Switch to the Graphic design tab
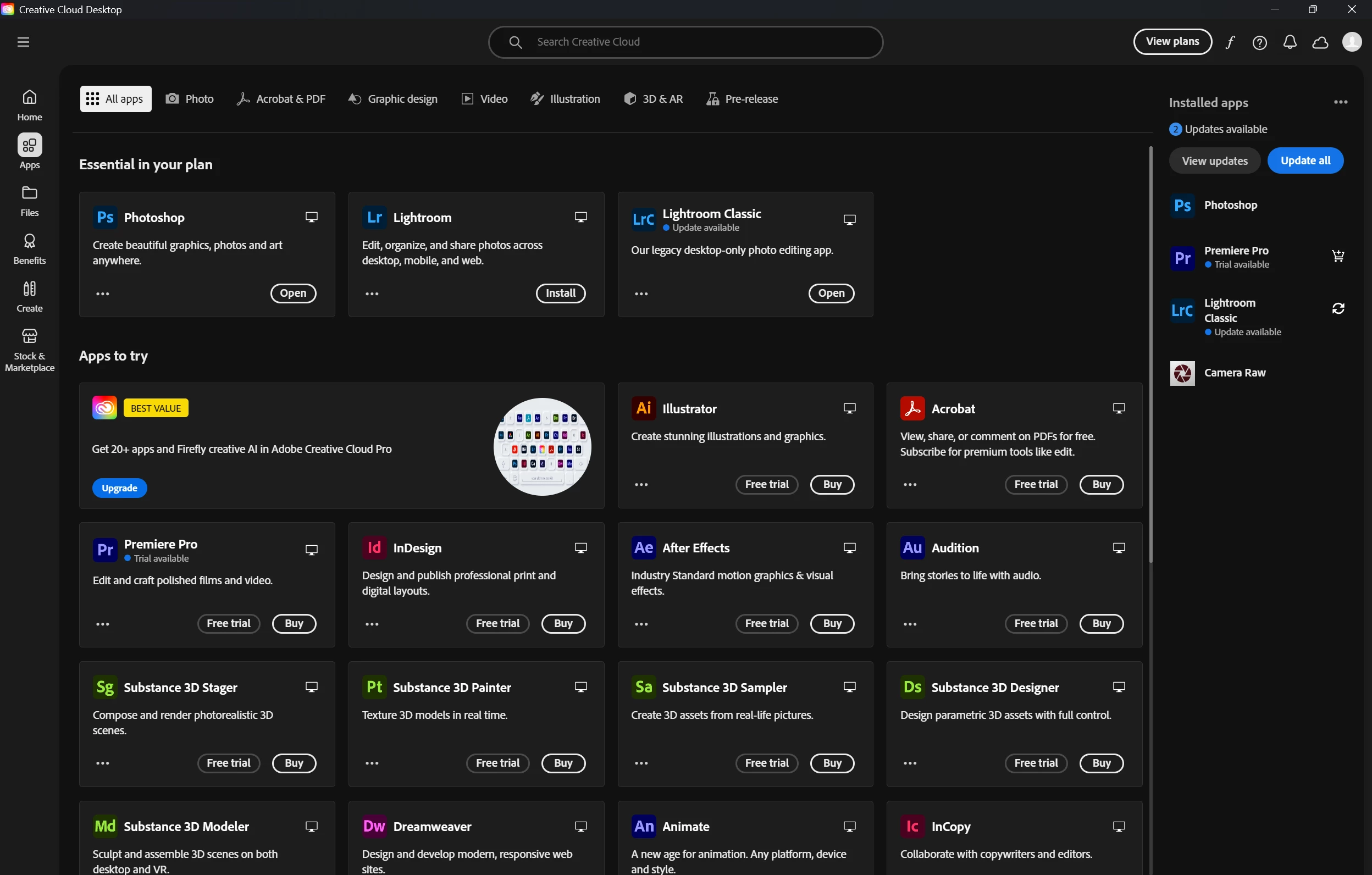The width and height of the screenshot is (1372, 875). tap(392, 99)
